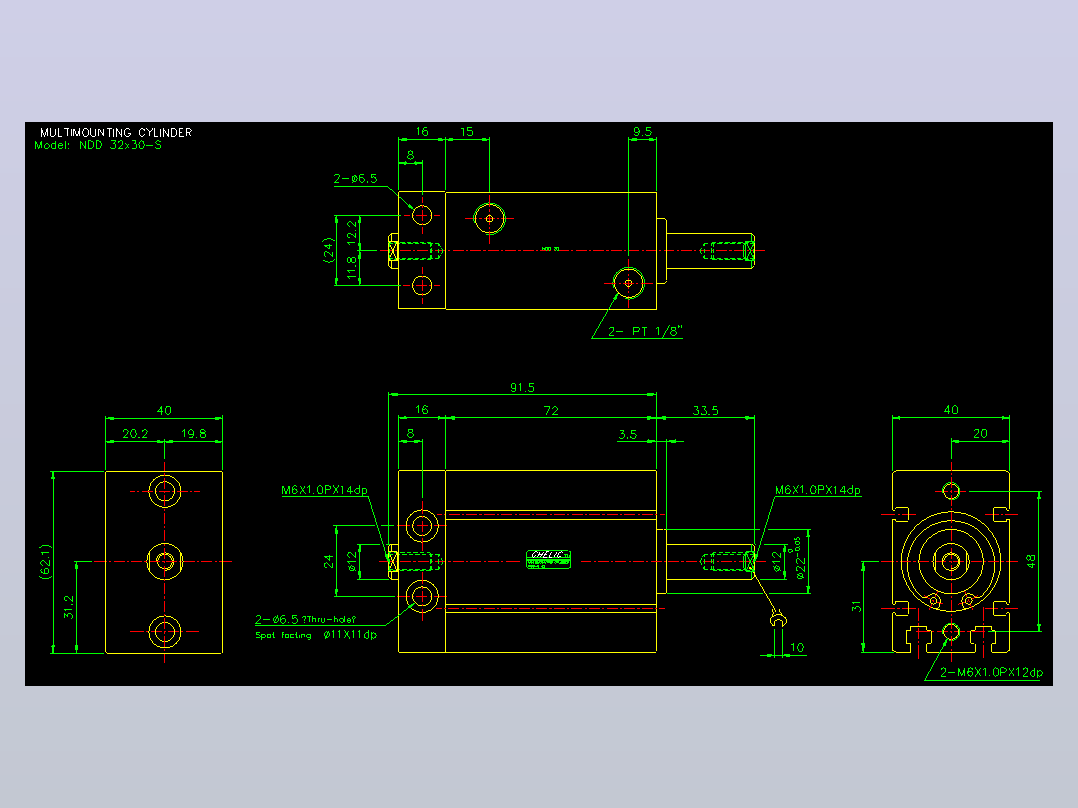Click the 2- PT 1/8" port callout

[645, 331]
